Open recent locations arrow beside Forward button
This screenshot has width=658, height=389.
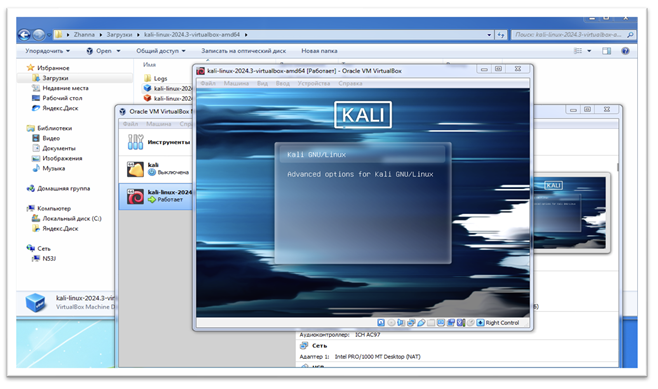point(50,35)
